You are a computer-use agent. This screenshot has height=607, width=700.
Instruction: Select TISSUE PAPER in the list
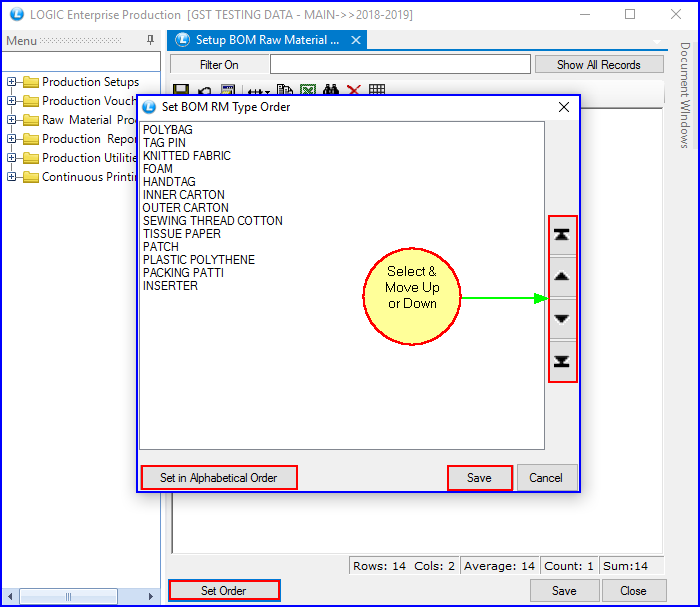point(182,233)
